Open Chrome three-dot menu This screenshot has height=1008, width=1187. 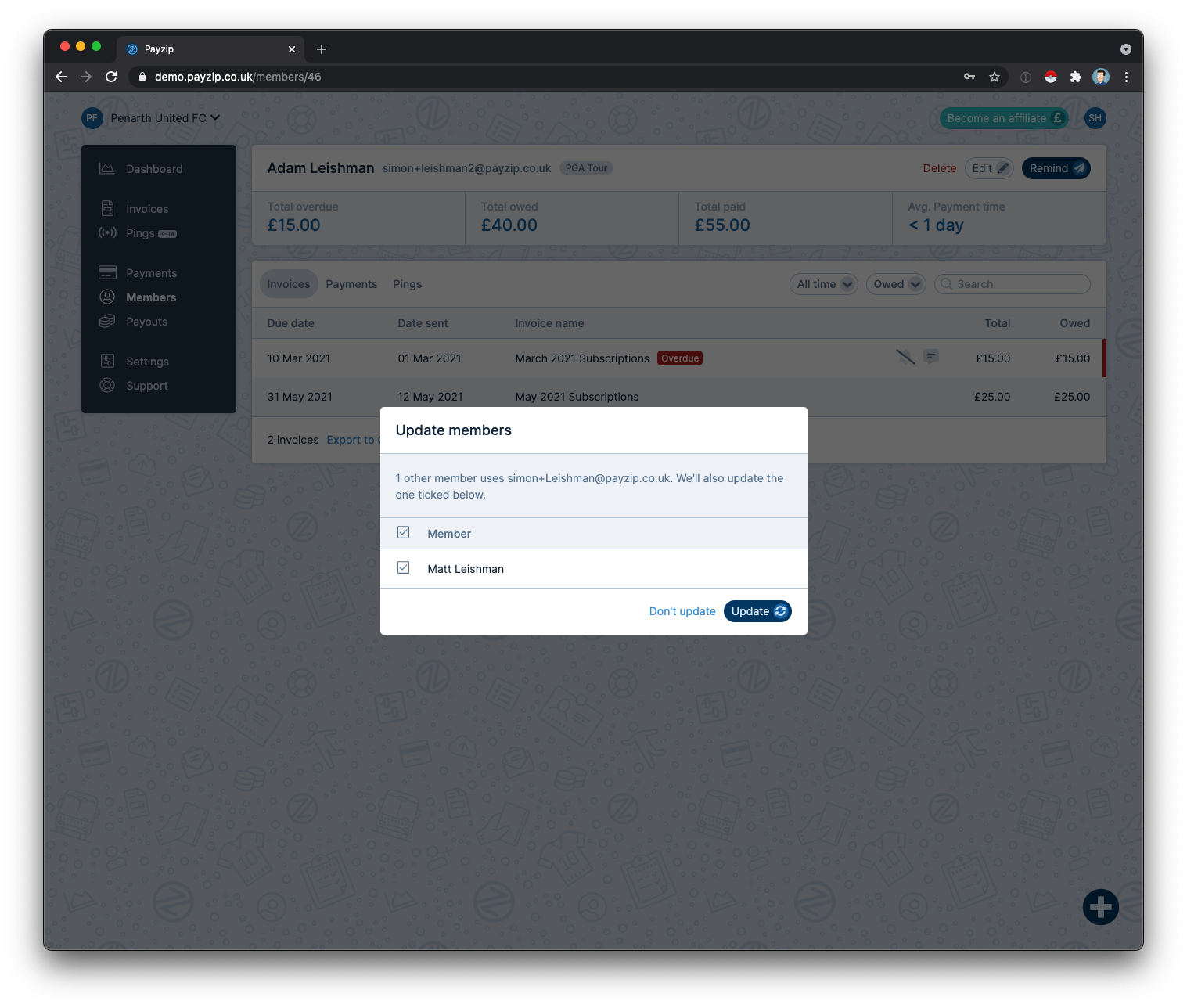click(x=1126, y=77)
